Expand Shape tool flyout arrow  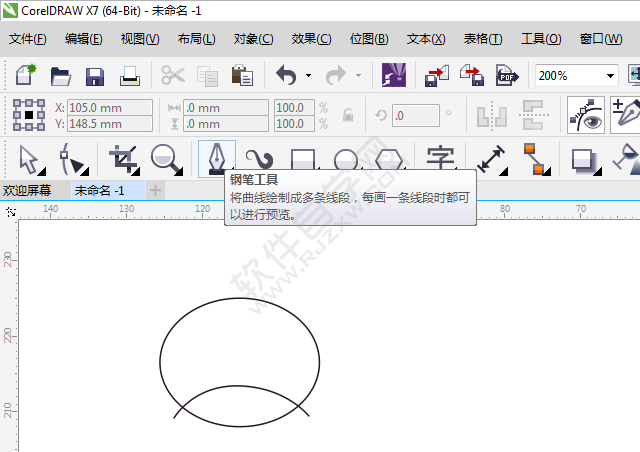tap(84, 171)
